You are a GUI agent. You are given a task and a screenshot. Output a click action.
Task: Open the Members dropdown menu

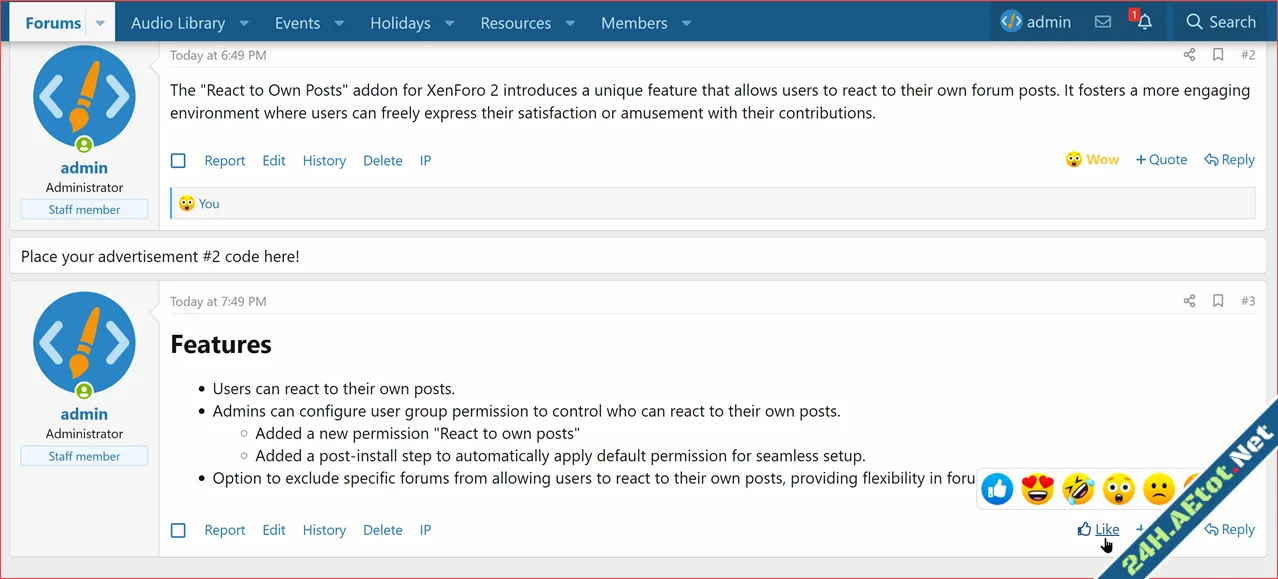(686, 22)
